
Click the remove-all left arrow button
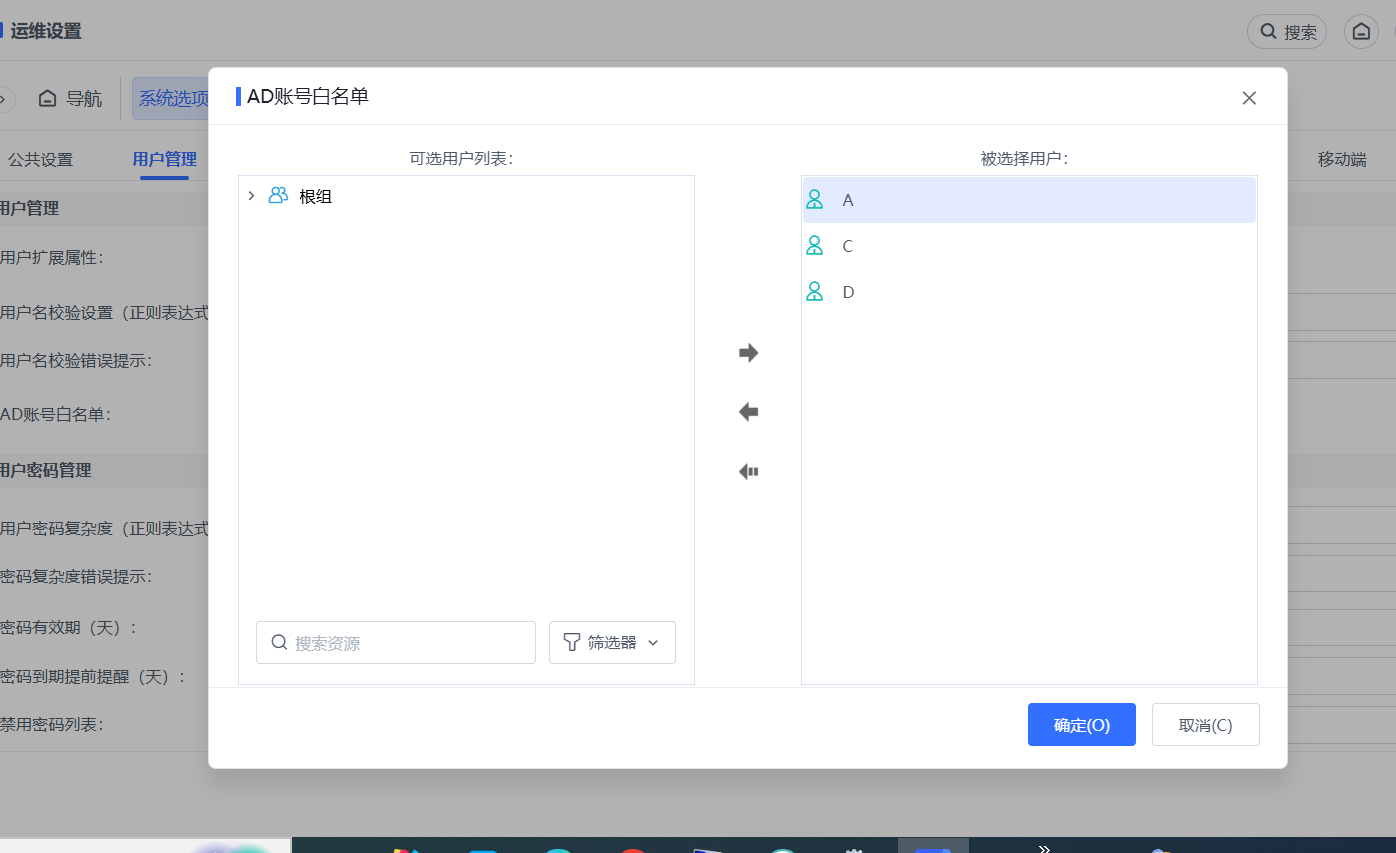point(748,472)
